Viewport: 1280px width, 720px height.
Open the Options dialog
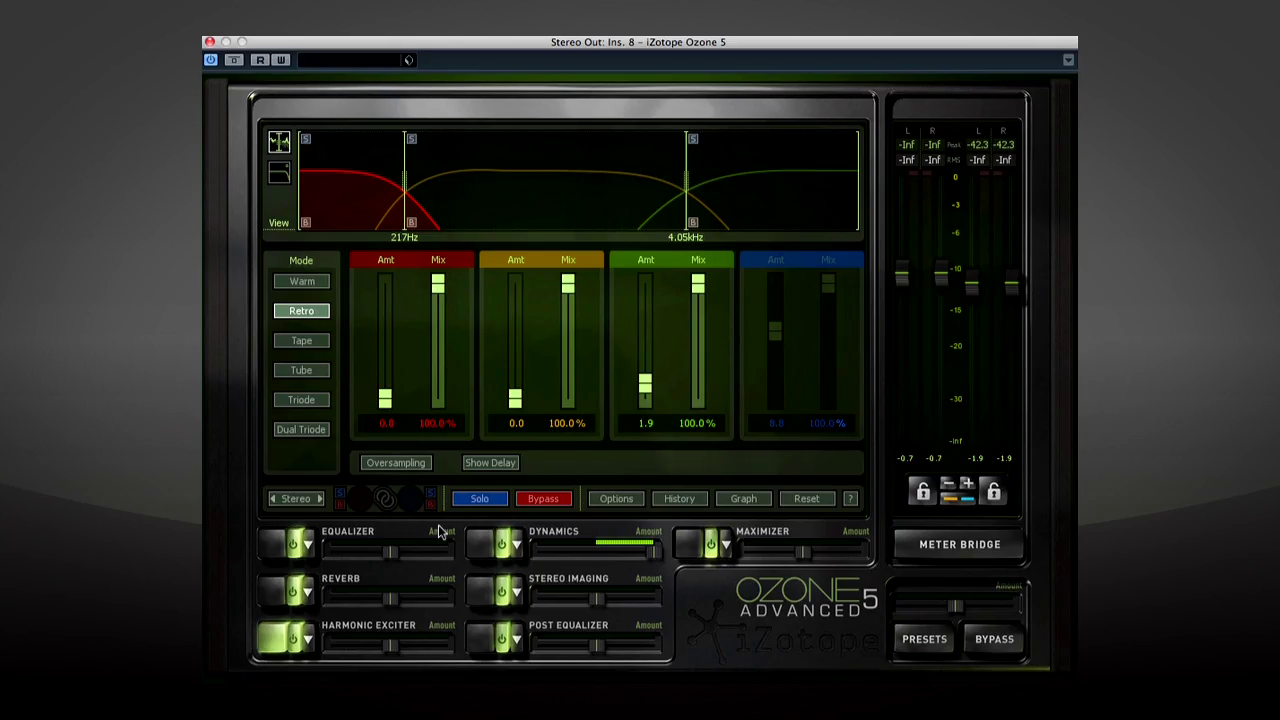[616, 499]
